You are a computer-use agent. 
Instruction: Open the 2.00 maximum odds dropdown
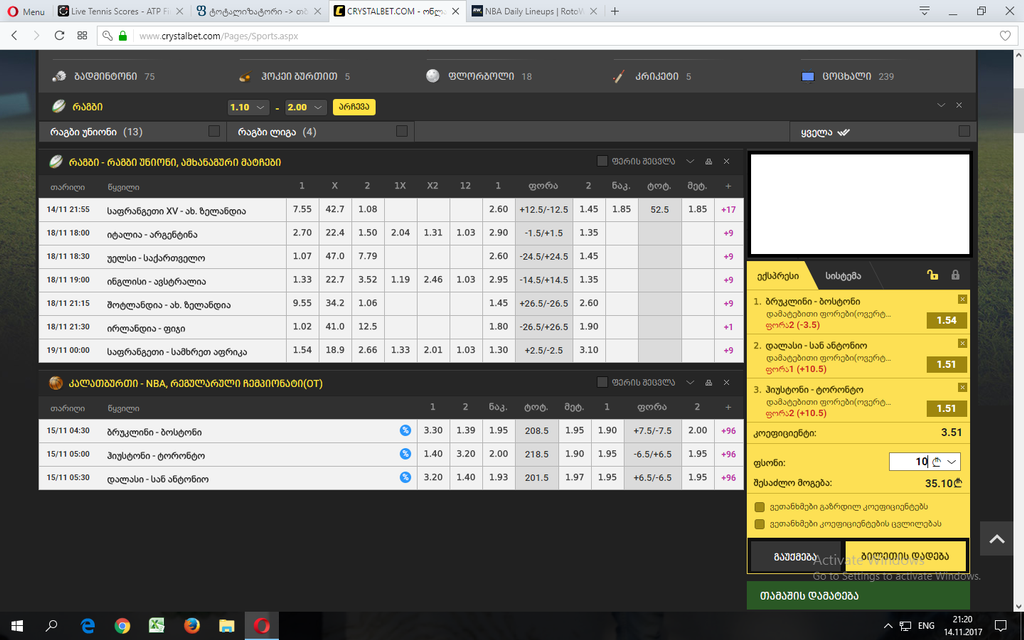(306, 107)
